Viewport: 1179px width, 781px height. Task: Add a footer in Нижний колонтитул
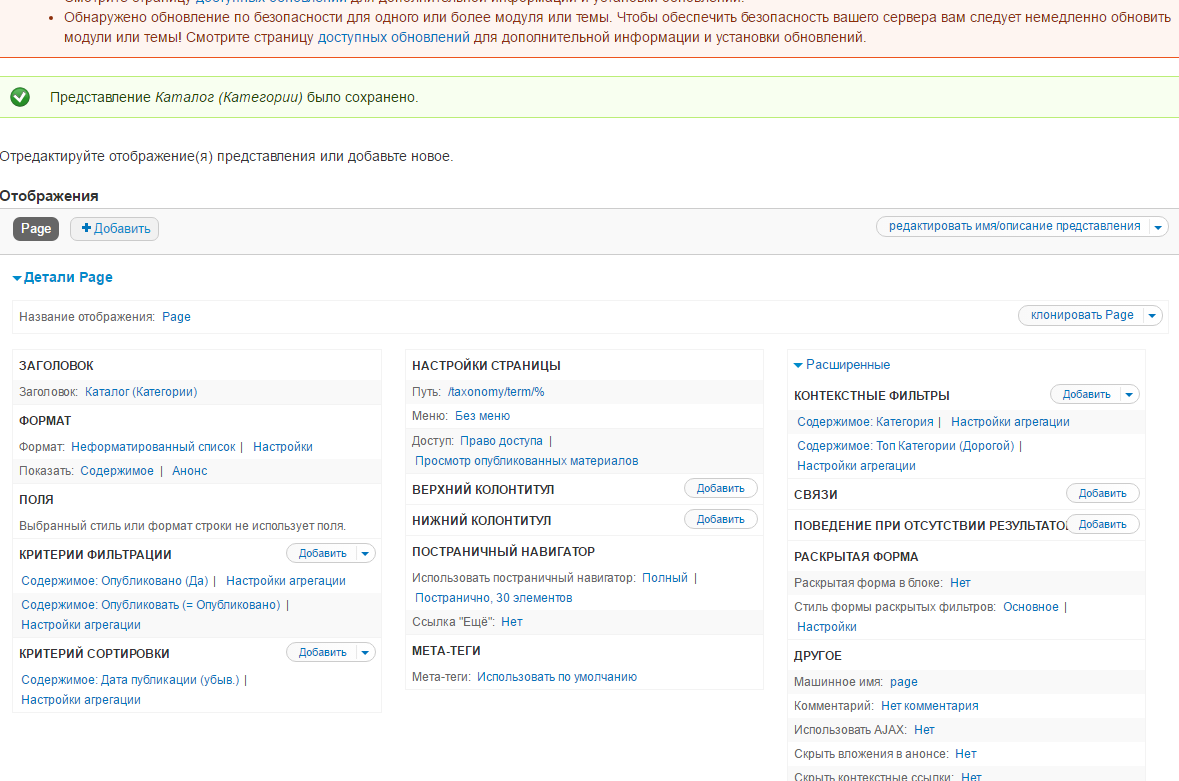720,519
